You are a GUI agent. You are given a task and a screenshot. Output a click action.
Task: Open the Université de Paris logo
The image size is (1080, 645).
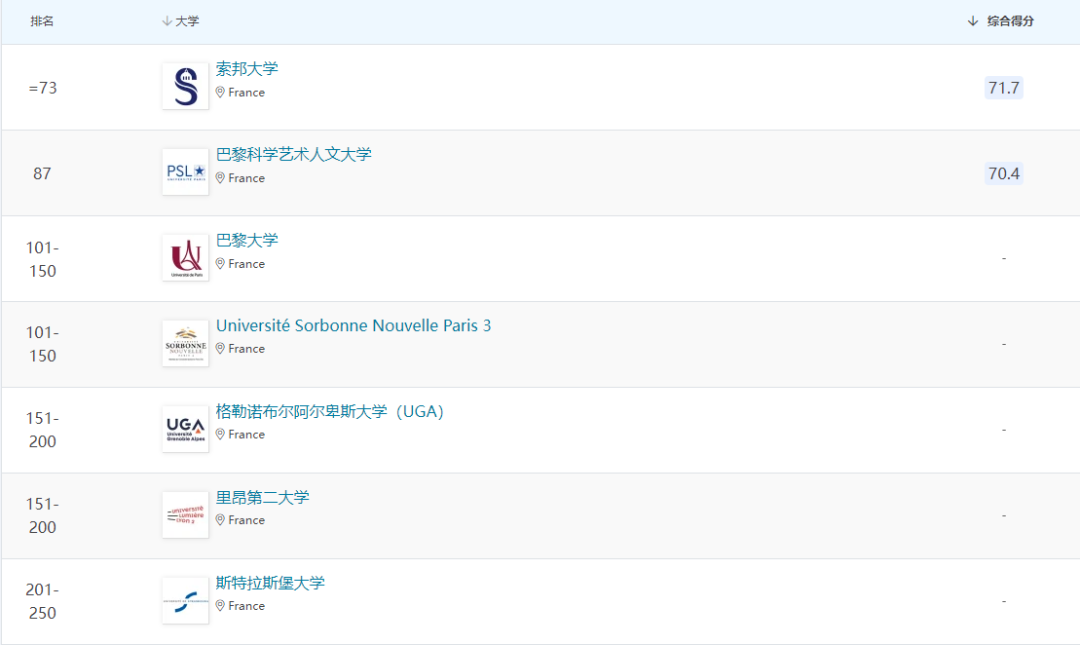tap(185, 258)
